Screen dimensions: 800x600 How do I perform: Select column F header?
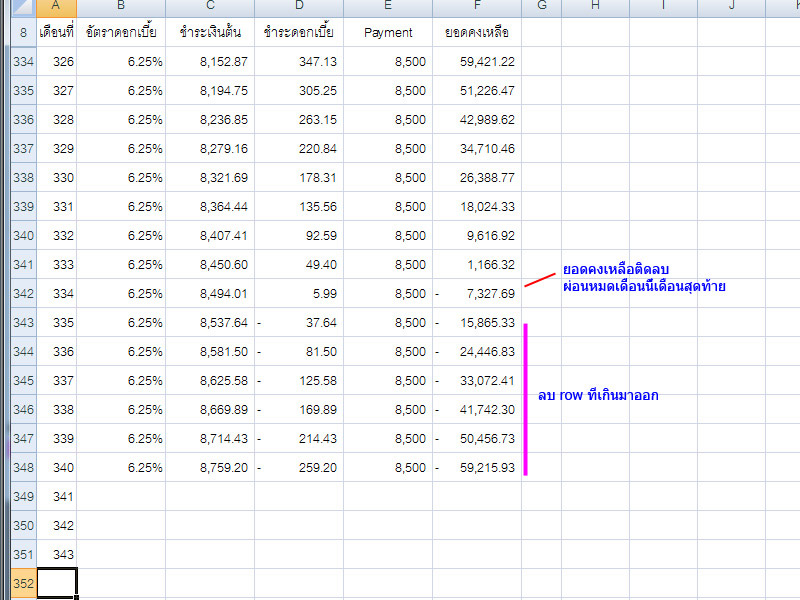(477, 8)
